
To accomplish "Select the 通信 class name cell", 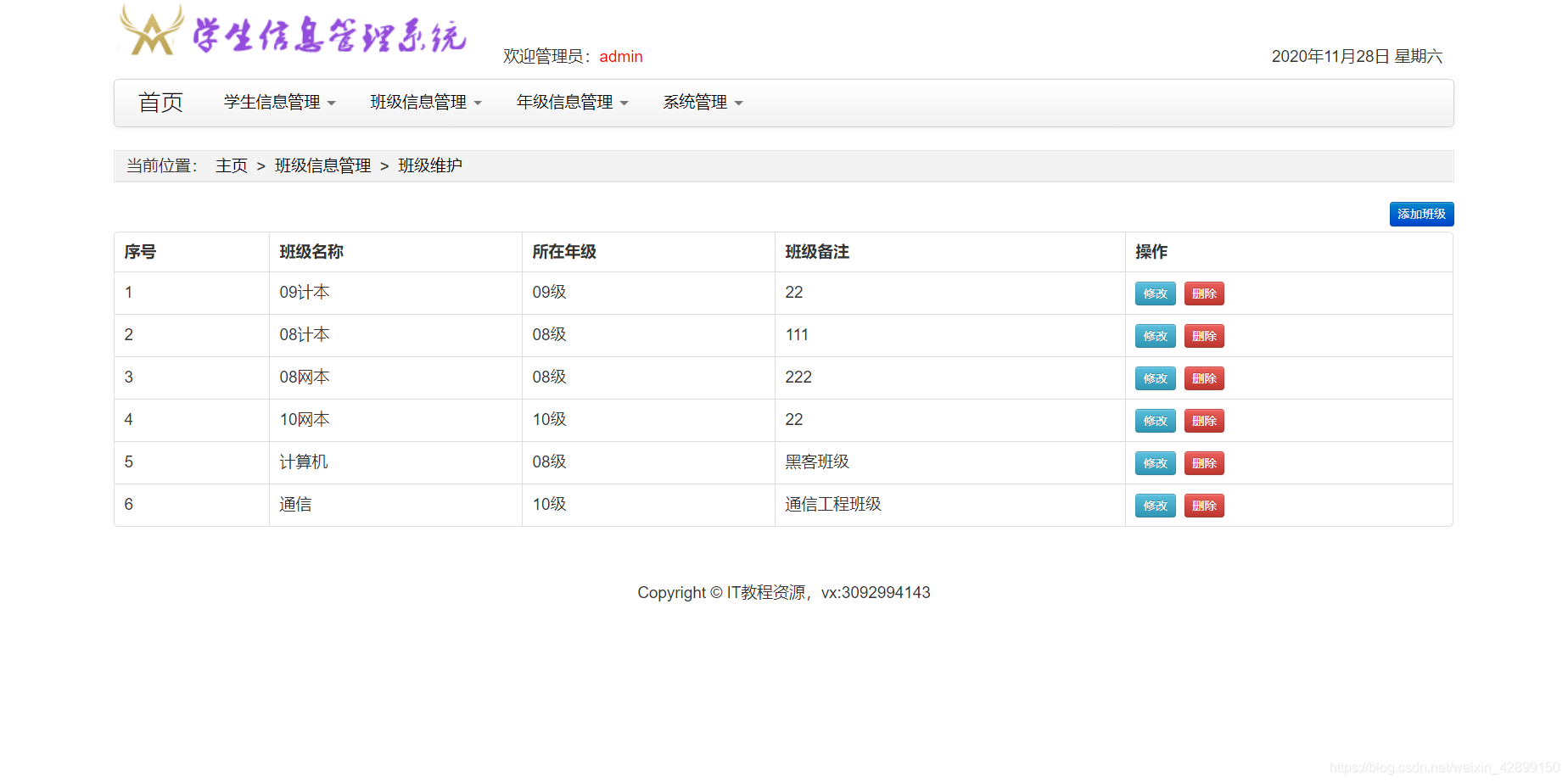I will (395, 505).
